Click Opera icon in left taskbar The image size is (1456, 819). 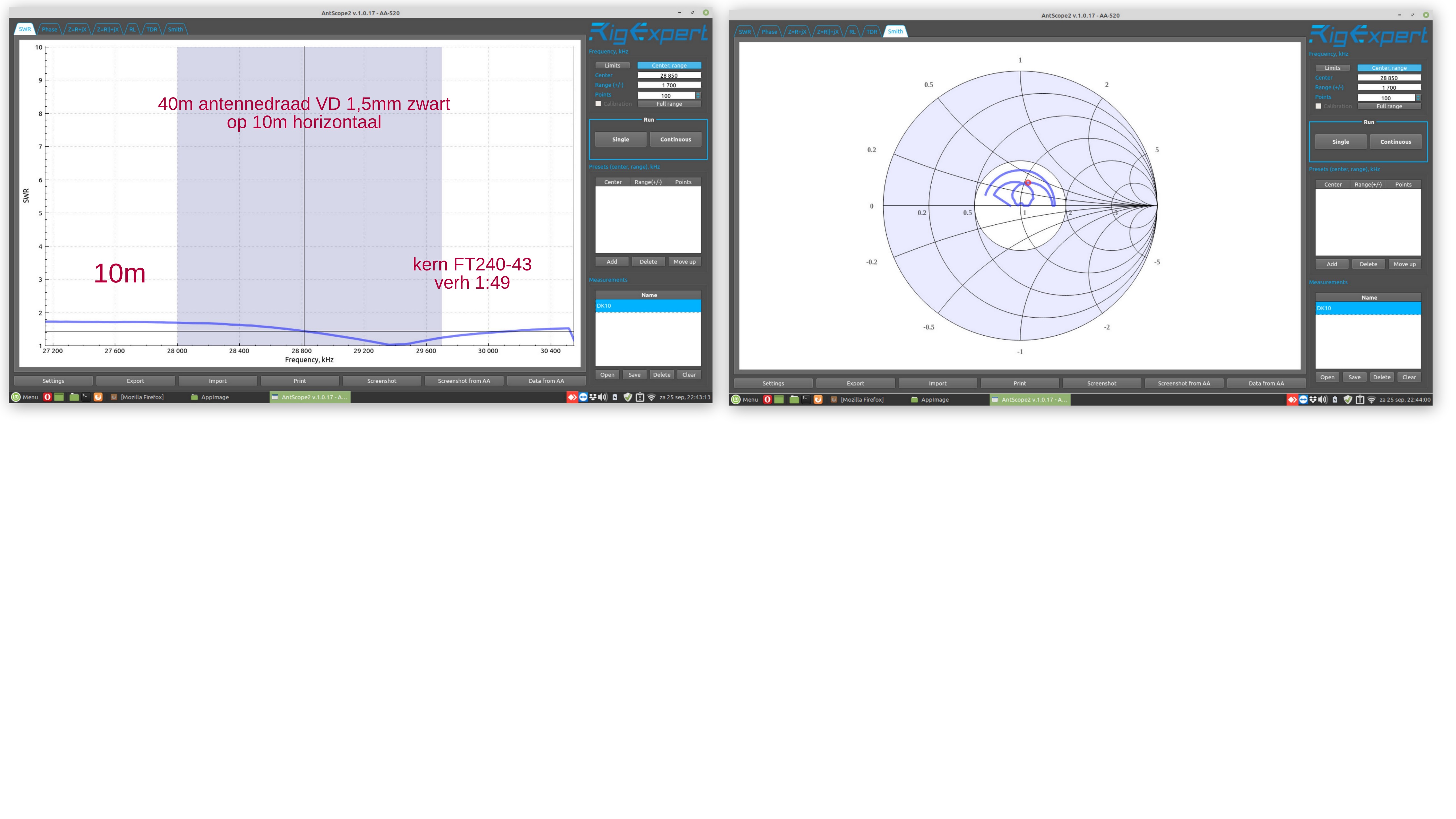click(x=47, y=397)
